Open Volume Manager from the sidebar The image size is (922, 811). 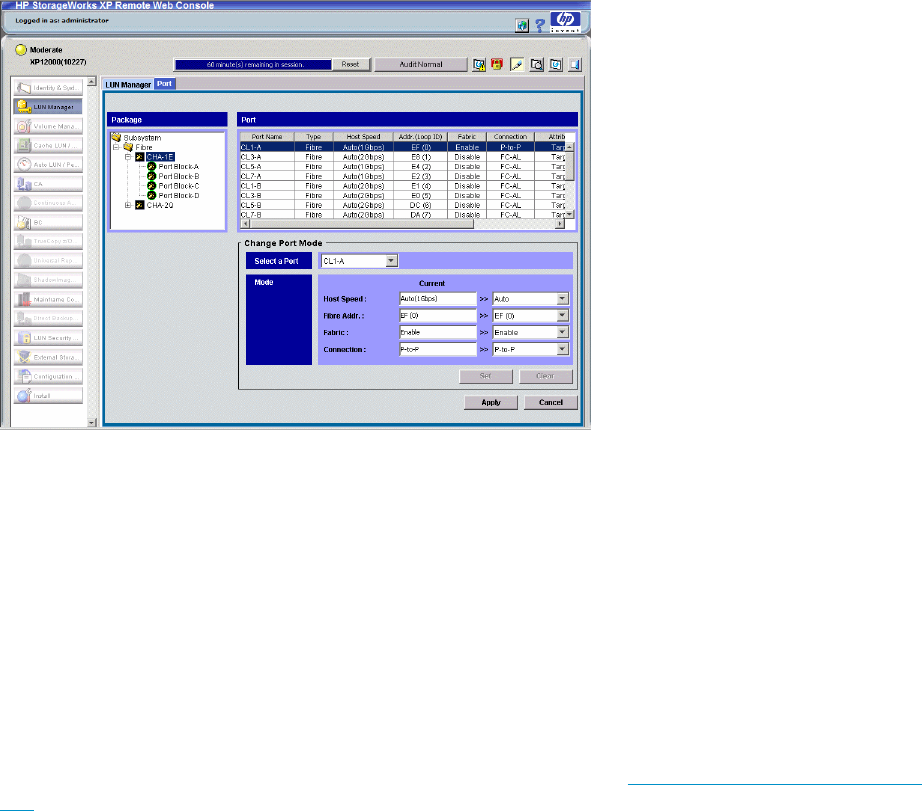tap(48, 126)
